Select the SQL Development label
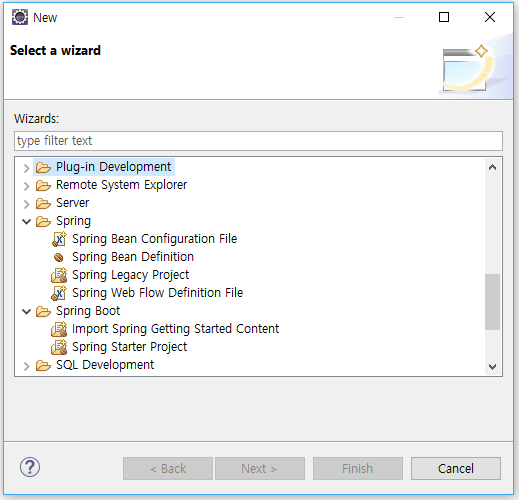The height and width of the screenshot is (500, 519). coord(105,365)
